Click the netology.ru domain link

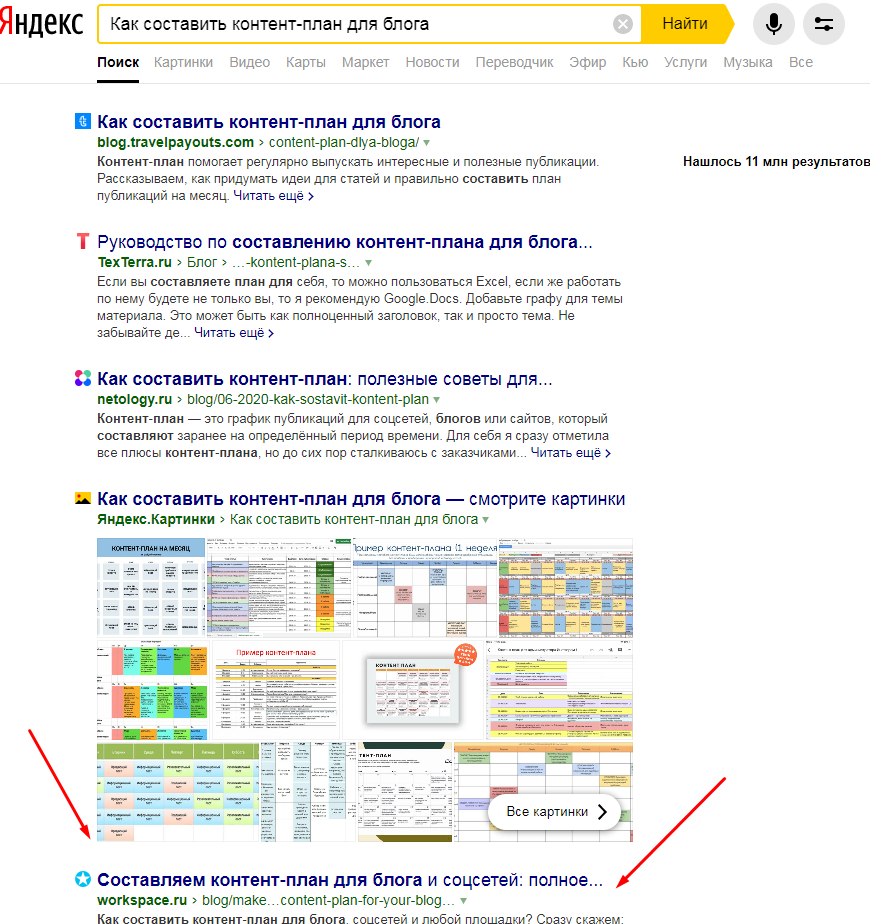point(134,399)
